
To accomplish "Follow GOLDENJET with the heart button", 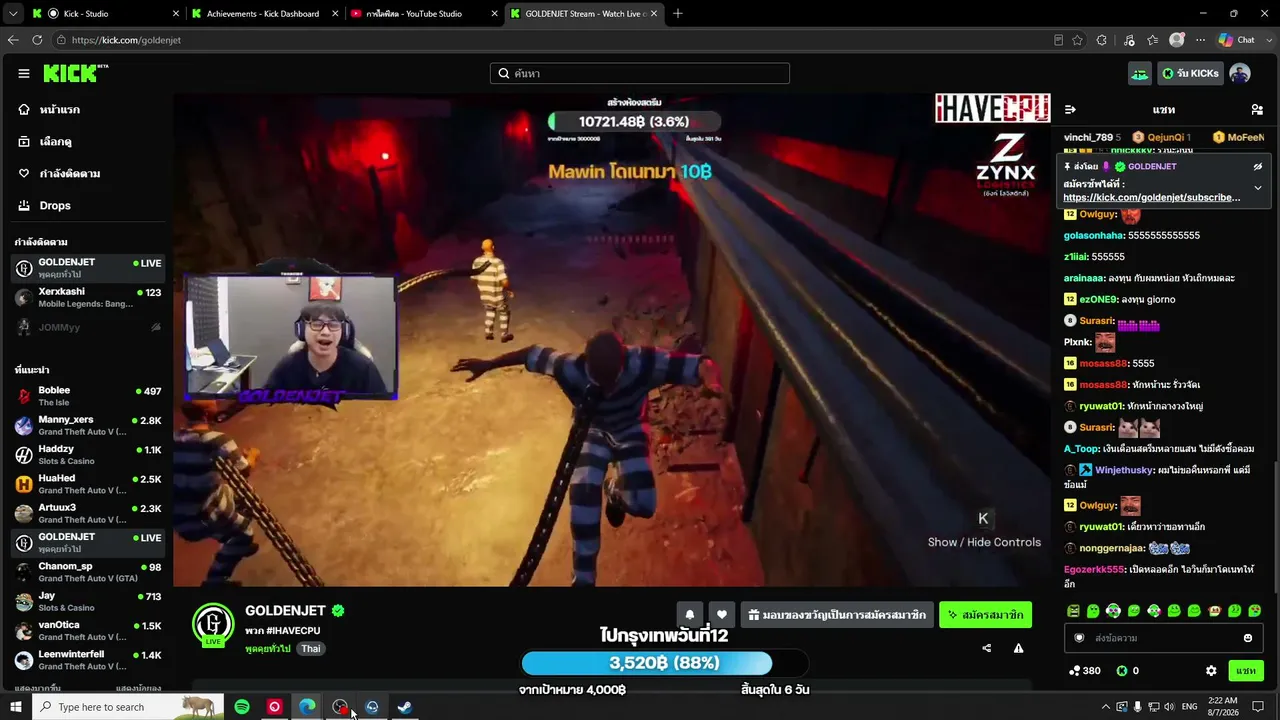I will click(x=721, y=614).
